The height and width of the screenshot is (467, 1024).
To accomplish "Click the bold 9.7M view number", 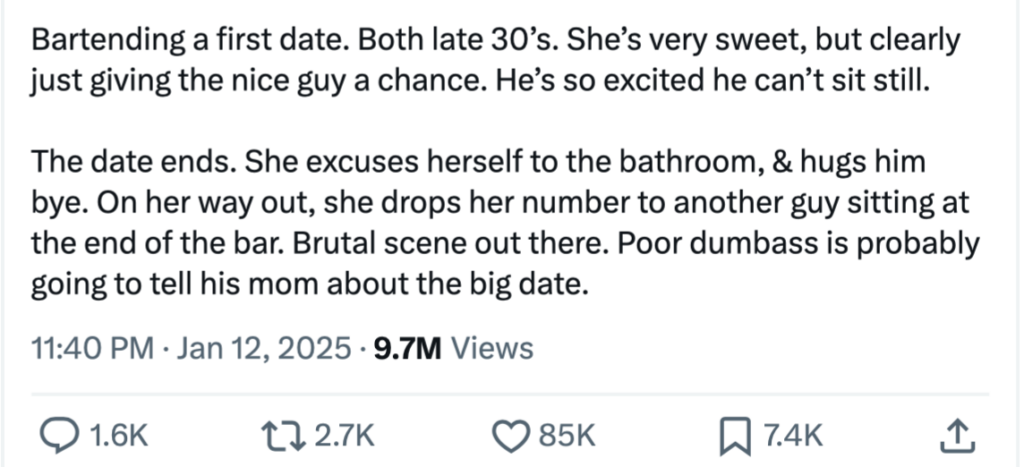I will (408, 348).
